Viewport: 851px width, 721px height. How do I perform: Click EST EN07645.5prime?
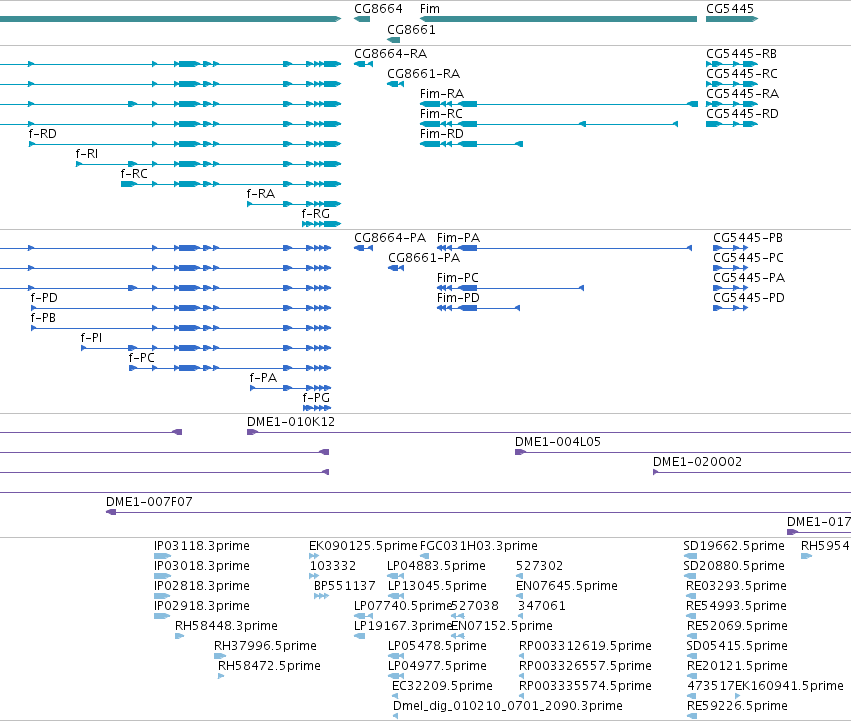(567, 587)
